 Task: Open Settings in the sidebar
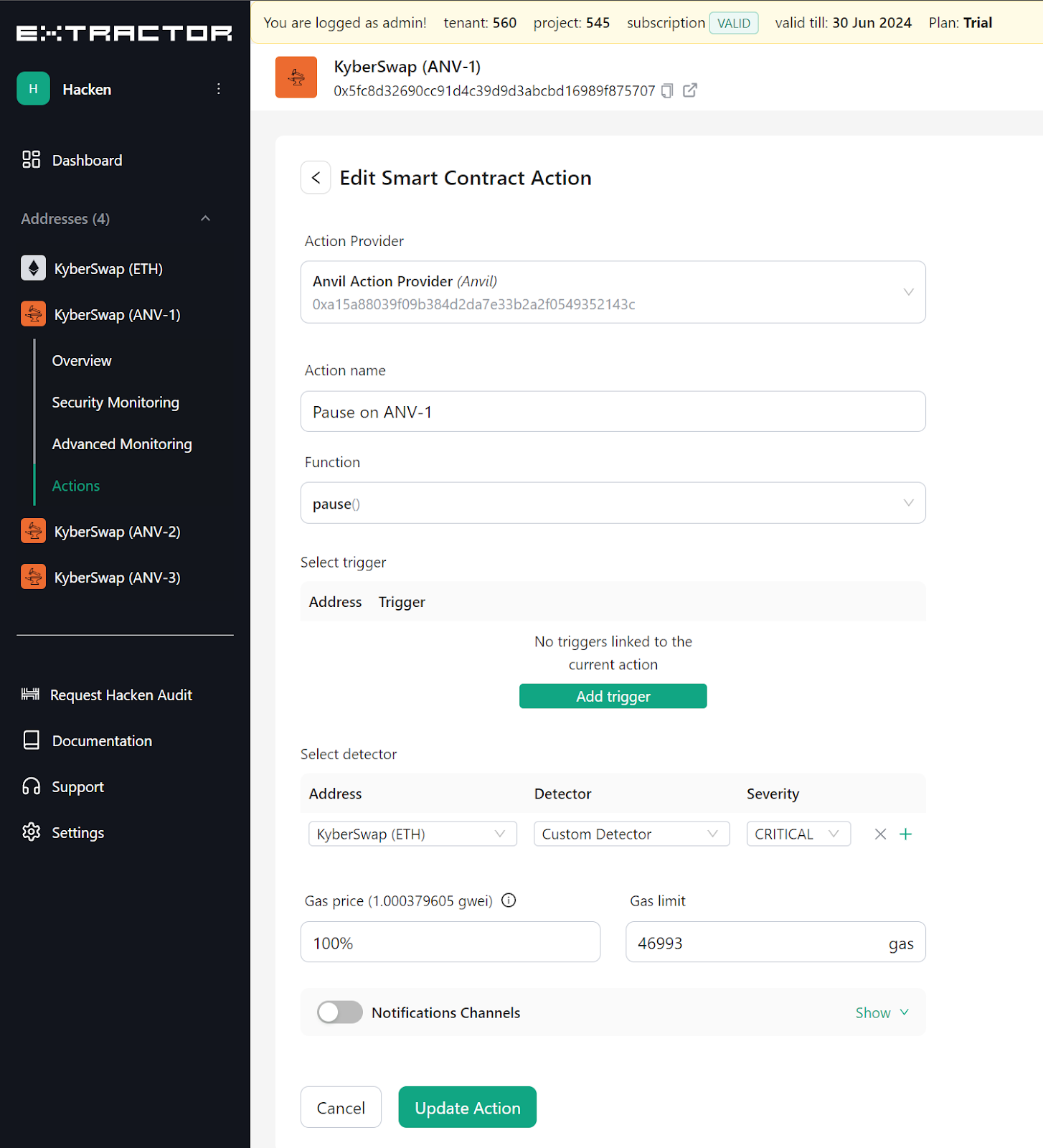(78, 833)
